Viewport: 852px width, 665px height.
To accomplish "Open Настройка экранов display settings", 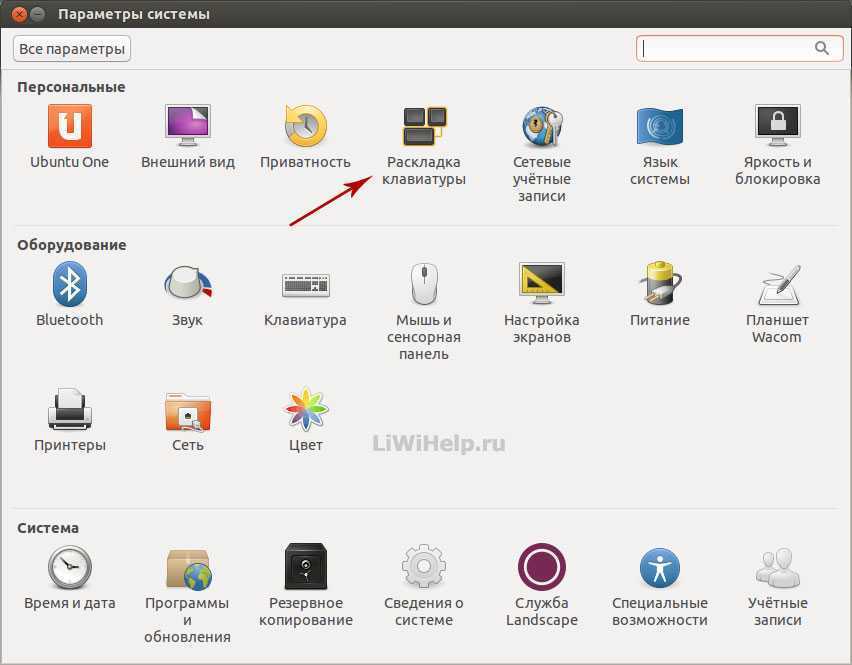I will 541,286.
